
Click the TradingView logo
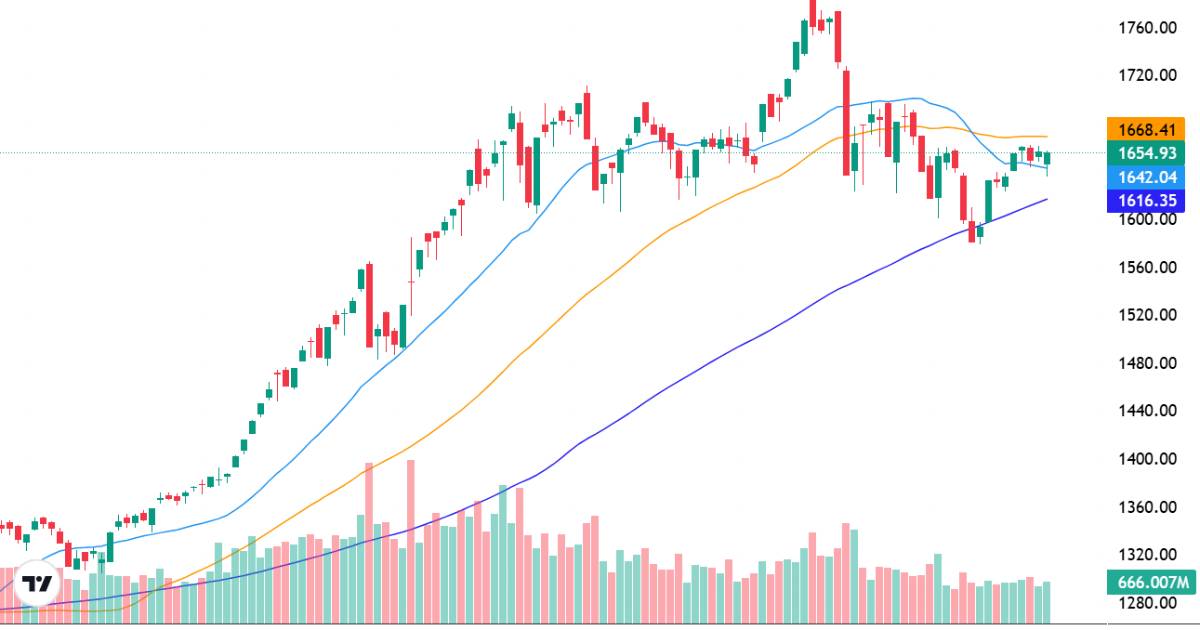pyautogui.click(x=37, y=586)
